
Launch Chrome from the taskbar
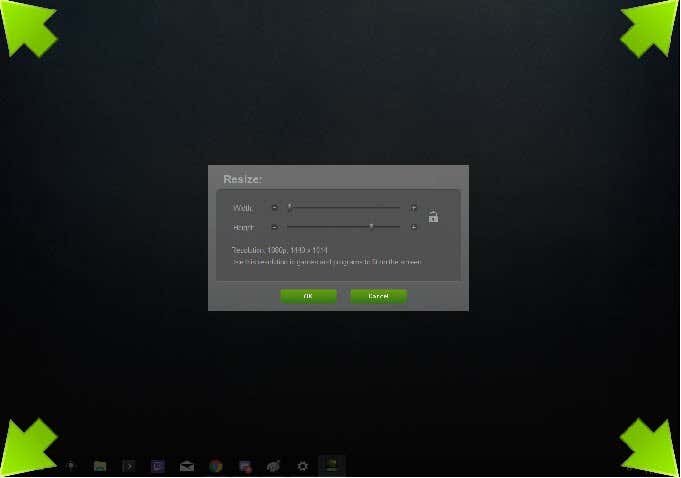216,466
